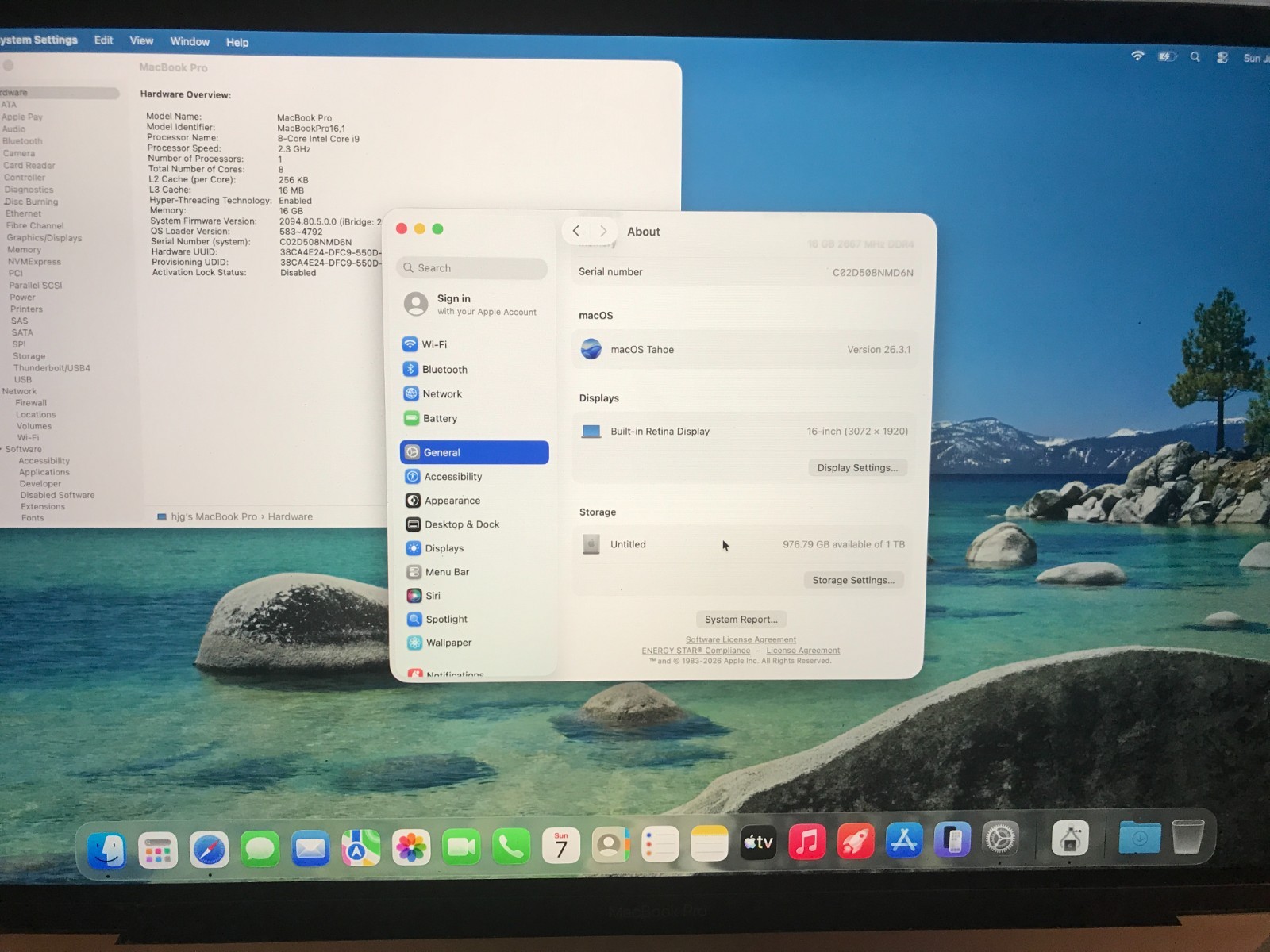The image size is (1270, 952).
Task: Open Notes app in Dock
Action: 709,843
